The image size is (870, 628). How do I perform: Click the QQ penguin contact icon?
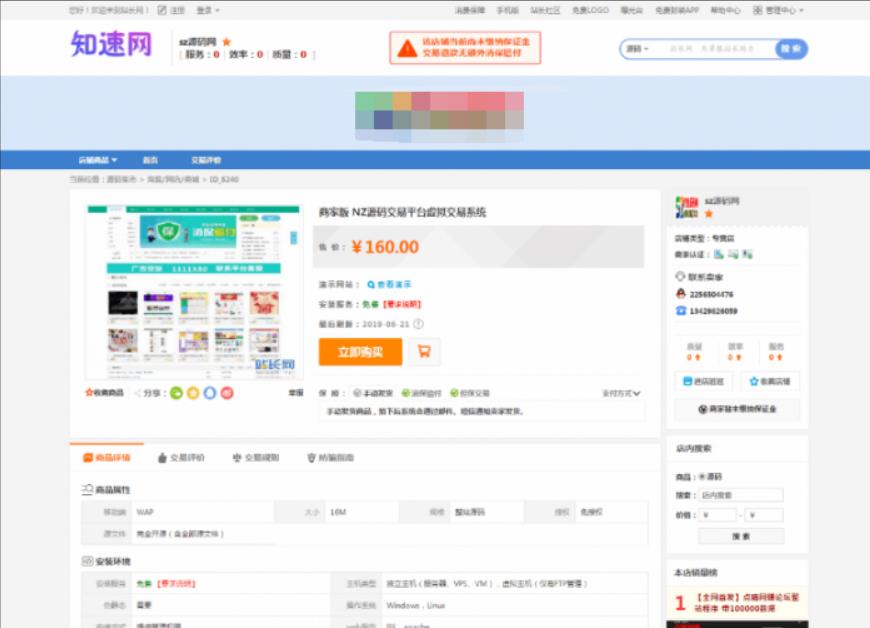tap(681, 294)
